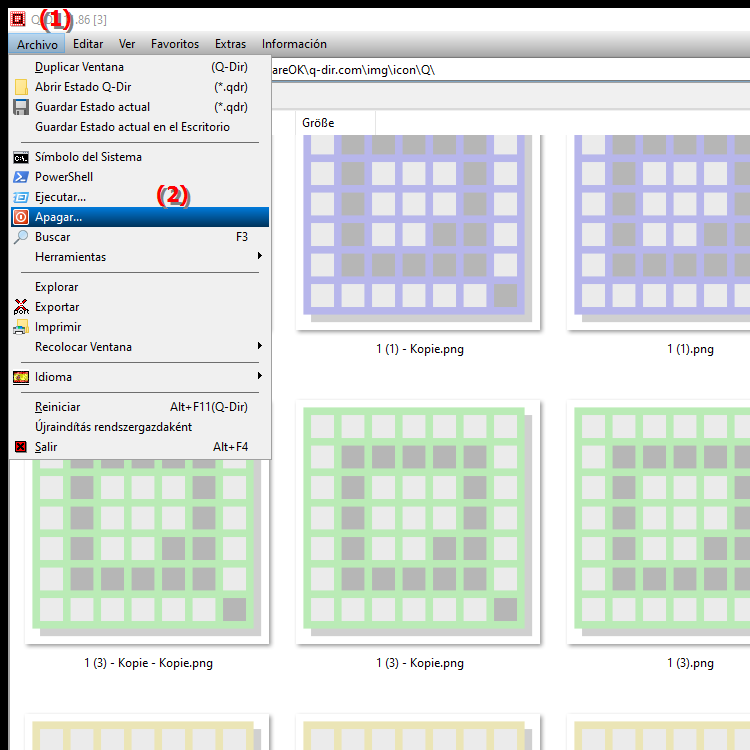Open the Editar menu
The height and width of the screenshot is (750, 750).
88,44
